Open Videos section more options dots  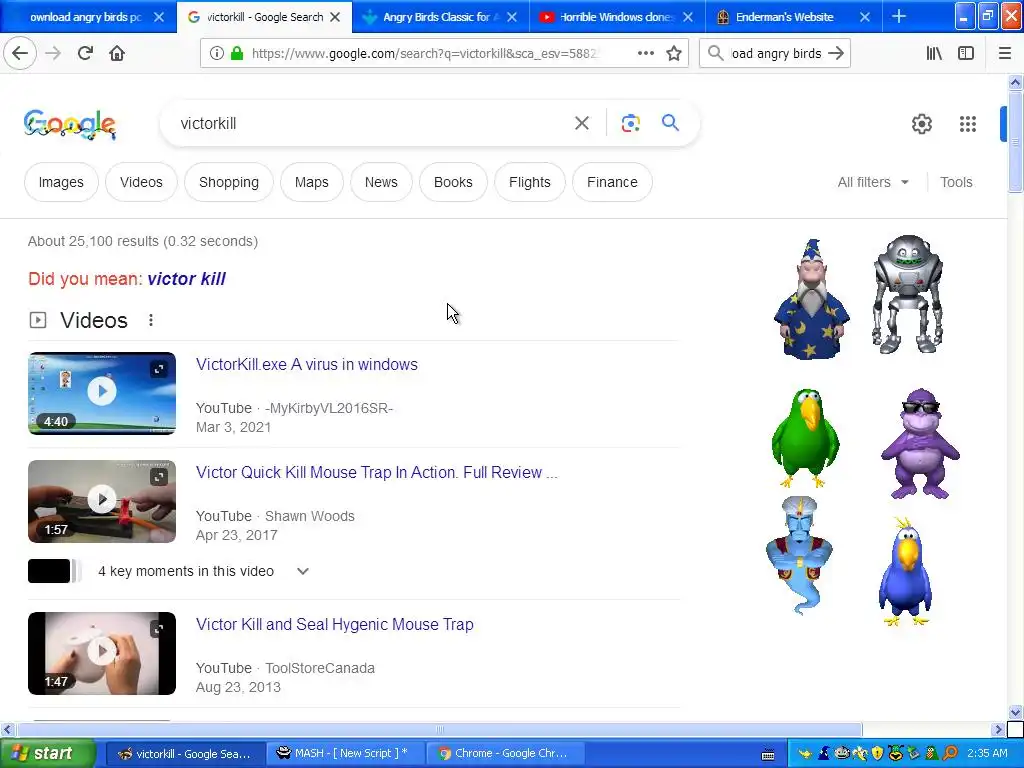point(151,320)
